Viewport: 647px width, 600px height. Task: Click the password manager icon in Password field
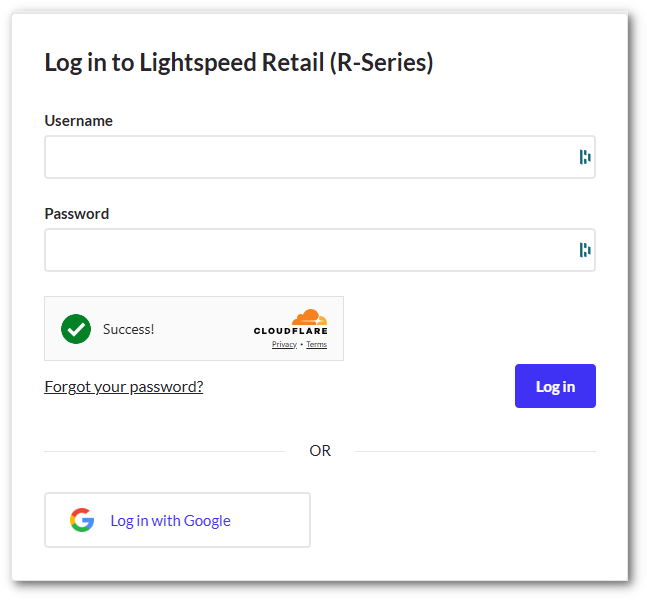point(585,250)
